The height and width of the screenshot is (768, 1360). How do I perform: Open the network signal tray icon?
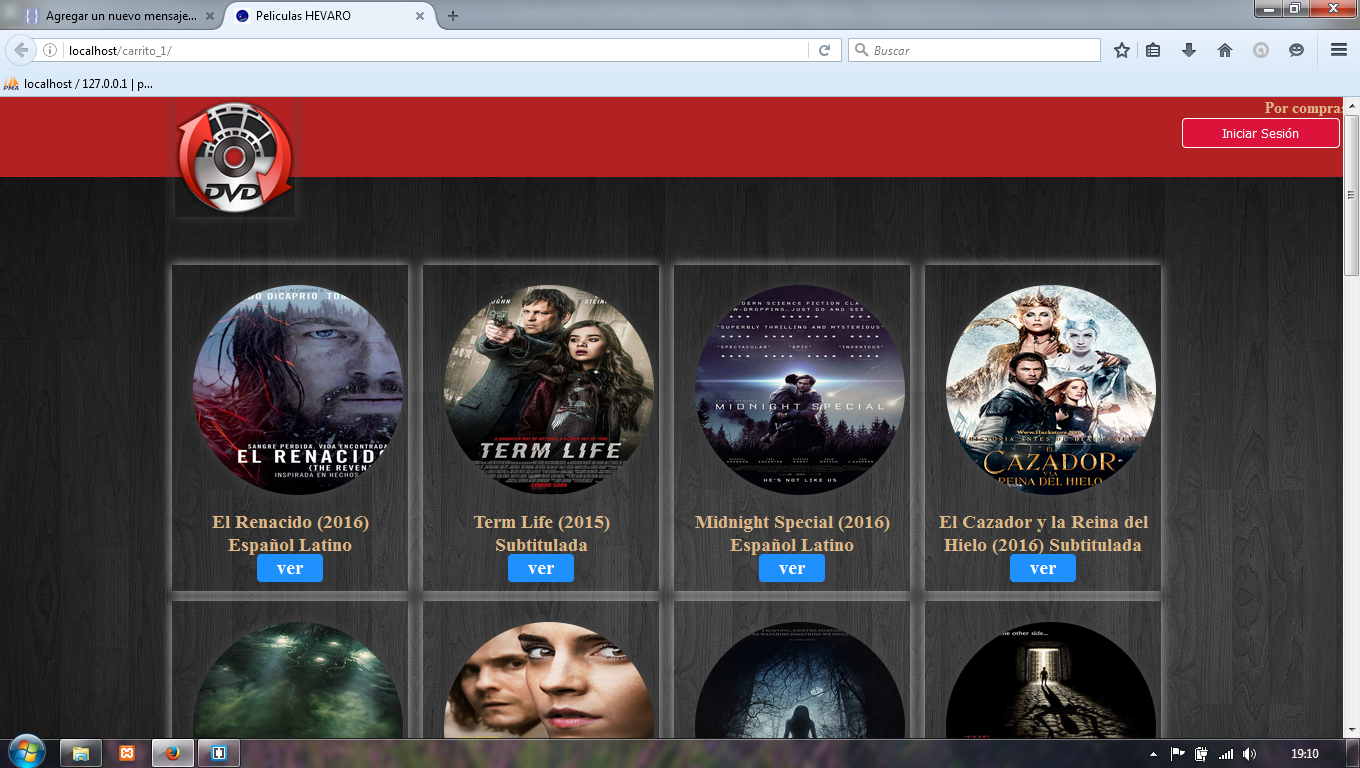pos(1226,754)
